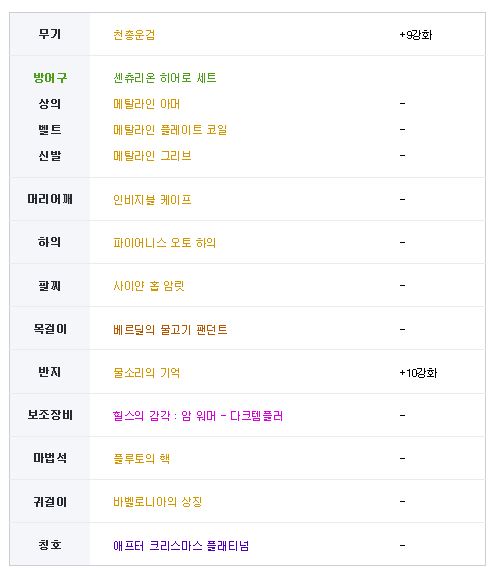Screen dimensions: 502x581
Task: Select the 센츄리온 히어로 세트 set name
Action: (x=164, y=78)
